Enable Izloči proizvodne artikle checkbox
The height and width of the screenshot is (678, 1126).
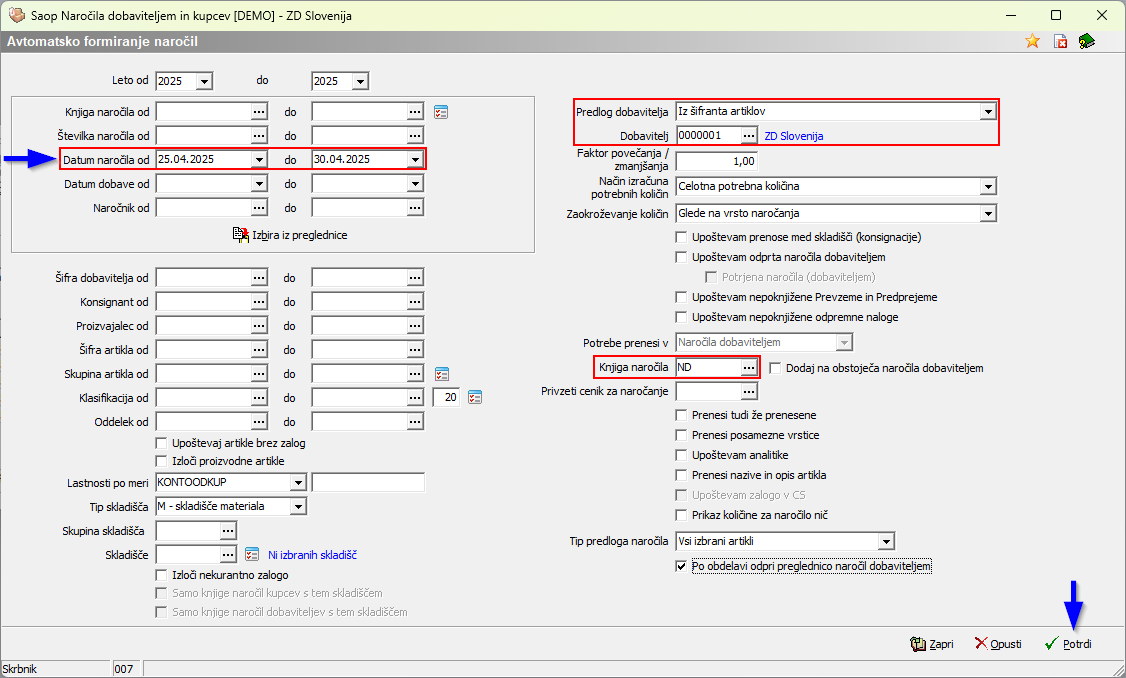[162, 461]
